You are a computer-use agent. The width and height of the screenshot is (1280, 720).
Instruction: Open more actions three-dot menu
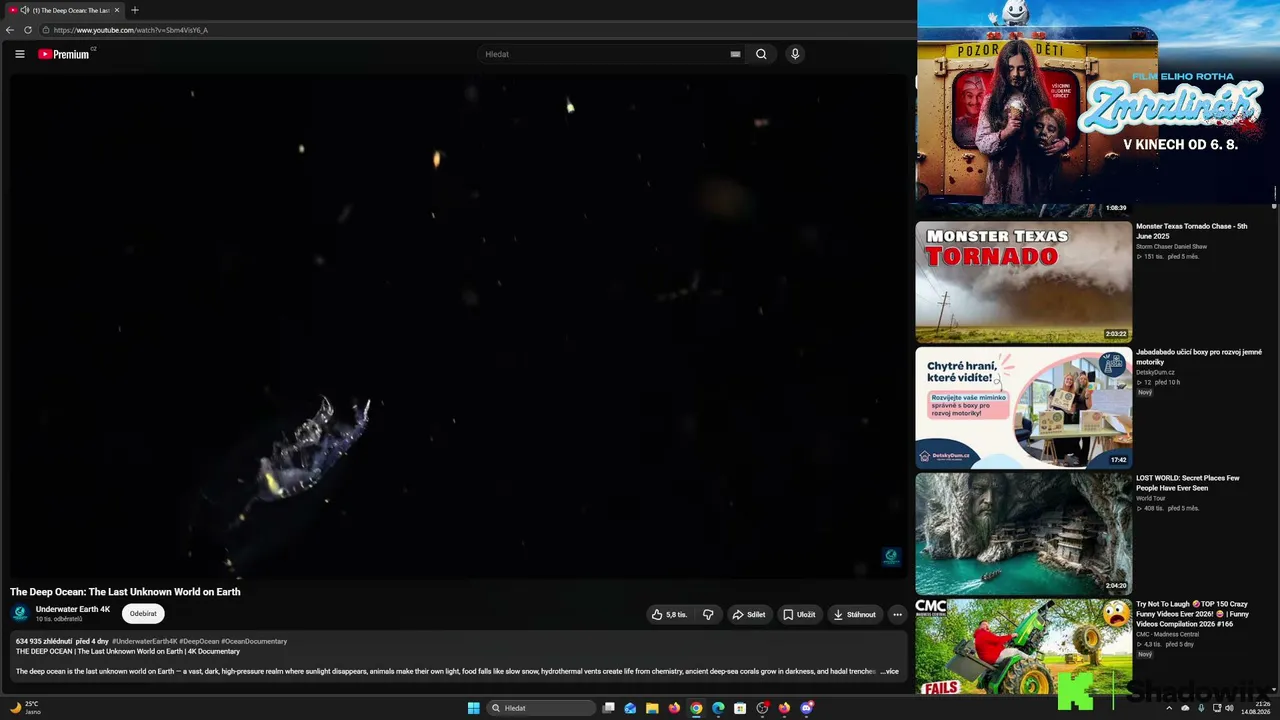click(897, 615)
